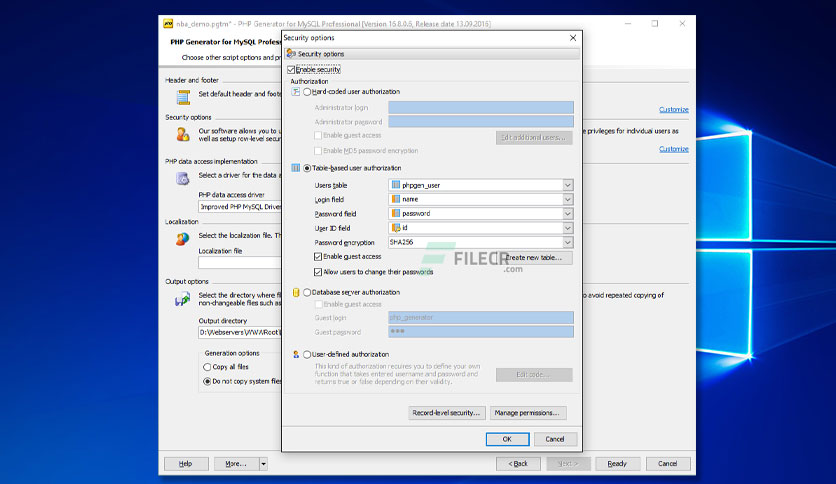
Task: Click the table-based authorization table icon
Action: (x=295, y=168)
